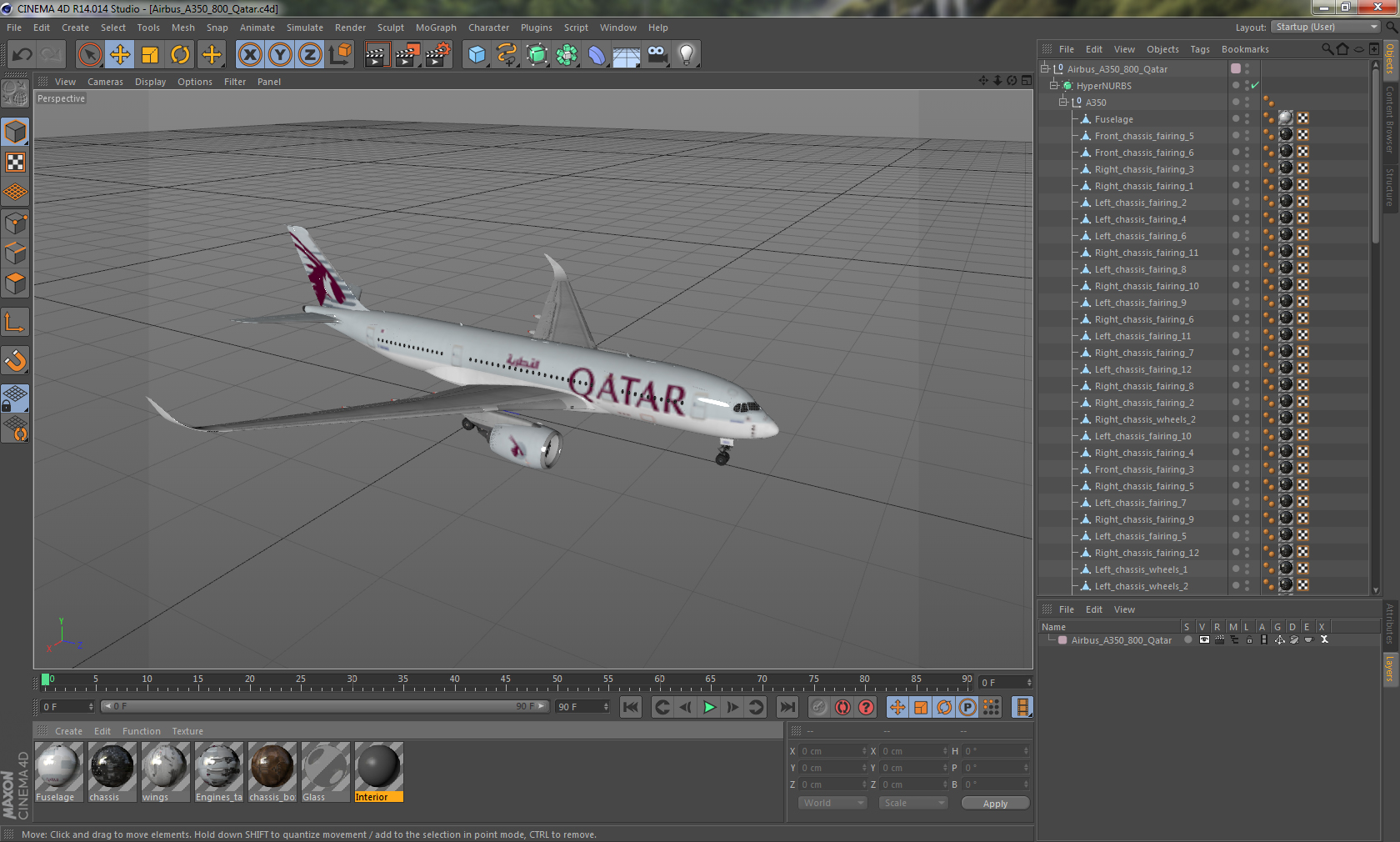Open the Spline pen tools icon
The height and width of the screenshot is (842, 1400).
click(507, 55)
